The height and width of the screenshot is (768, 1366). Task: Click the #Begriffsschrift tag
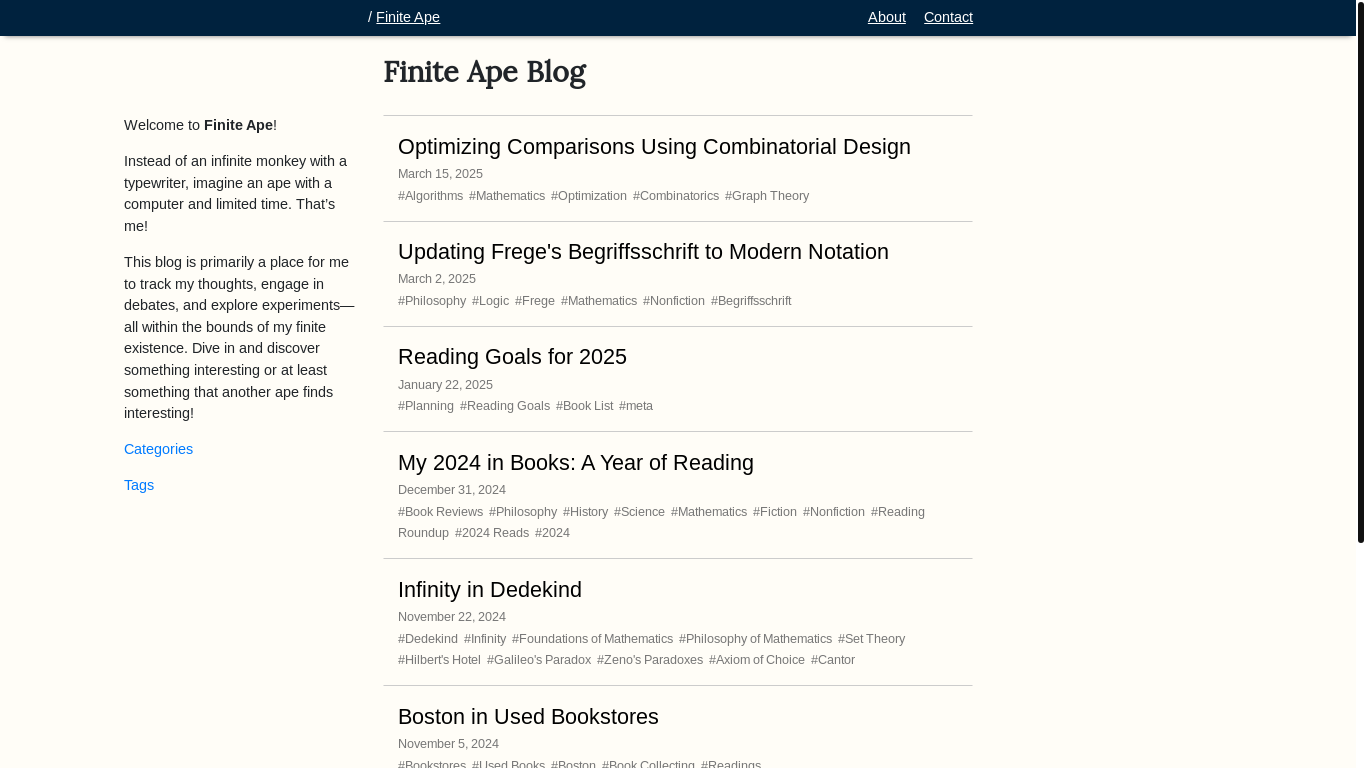(x=751, y=301)
